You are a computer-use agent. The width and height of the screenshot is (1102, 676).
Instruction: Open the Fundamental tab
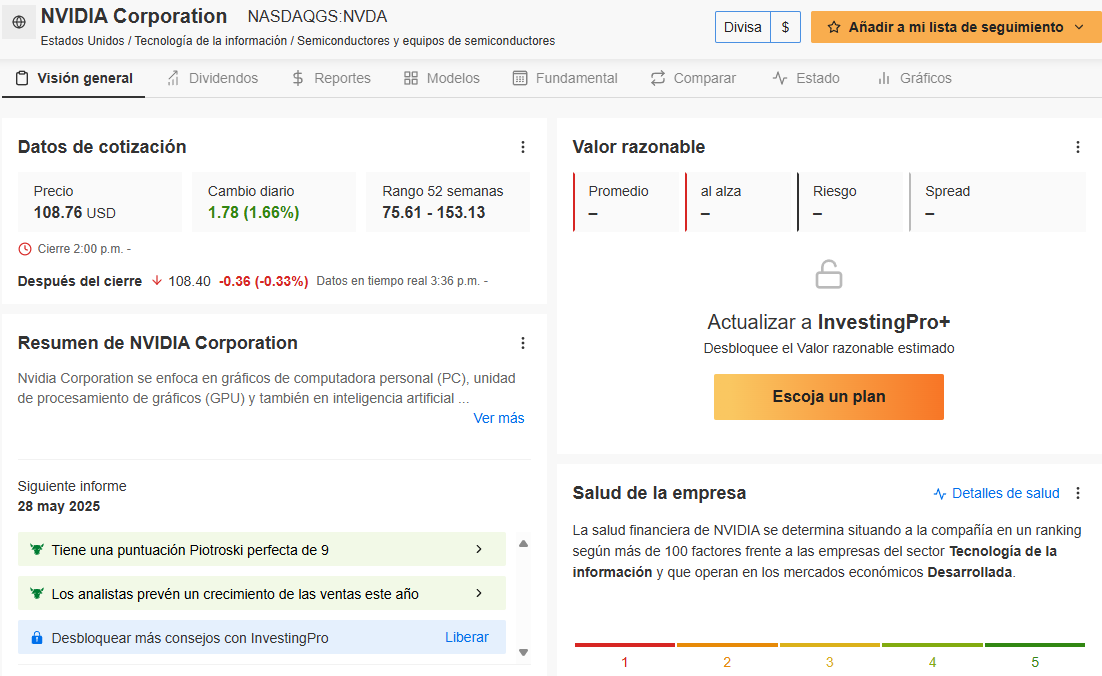(x=565, y=78)
